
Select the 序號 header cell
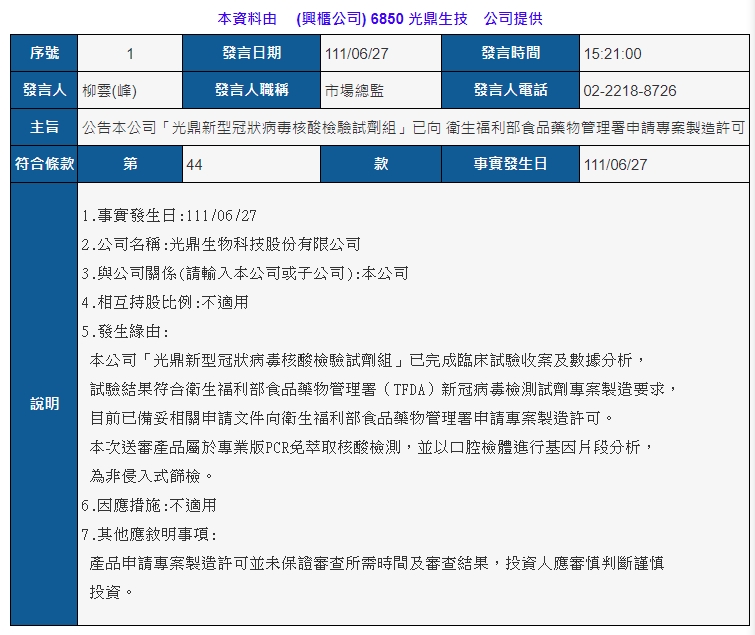click(x=44, y=54)
